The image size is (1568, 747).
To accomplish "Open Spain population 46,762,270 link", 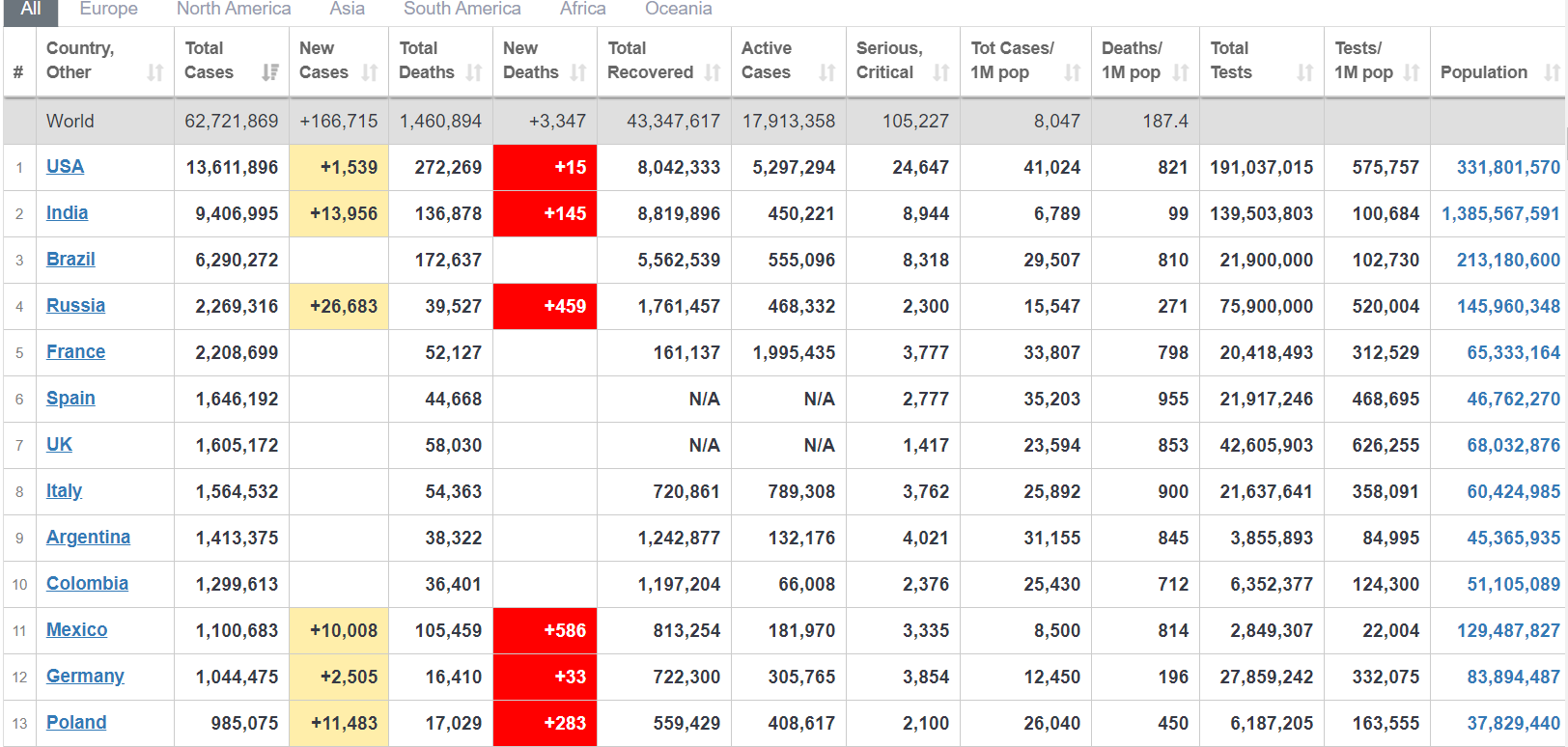I will coord(1513,399).
